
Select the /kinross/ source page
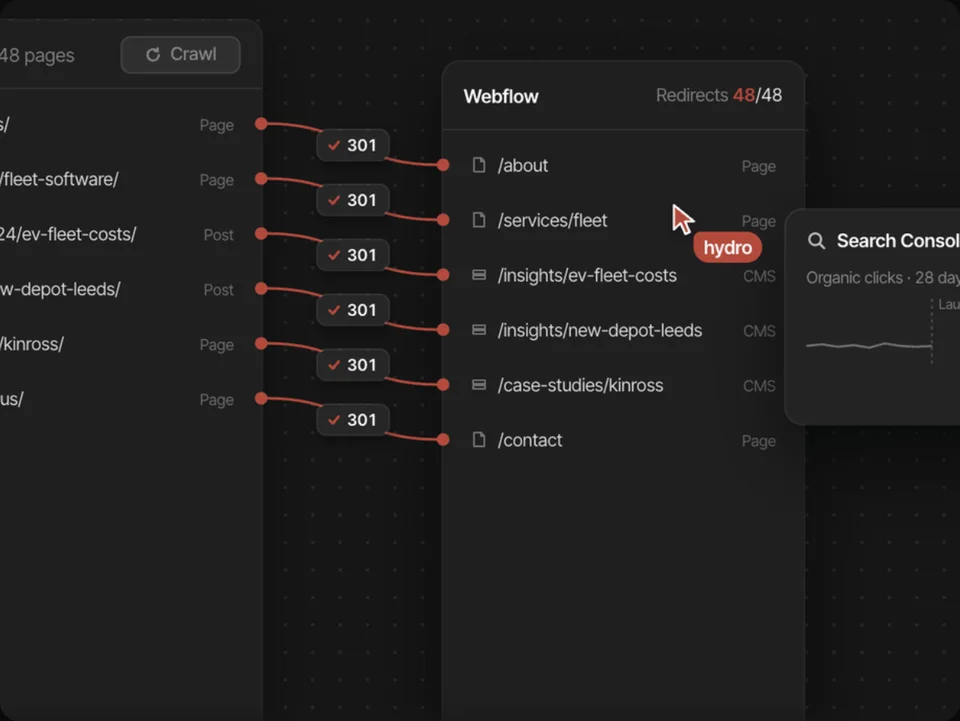pyautogui.click(x=130, y=344)
